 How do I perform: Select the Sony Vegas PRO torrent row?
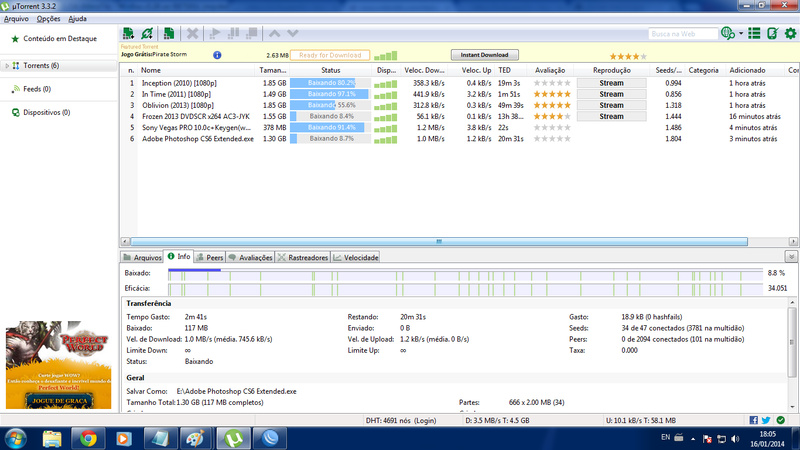(196, 128)
